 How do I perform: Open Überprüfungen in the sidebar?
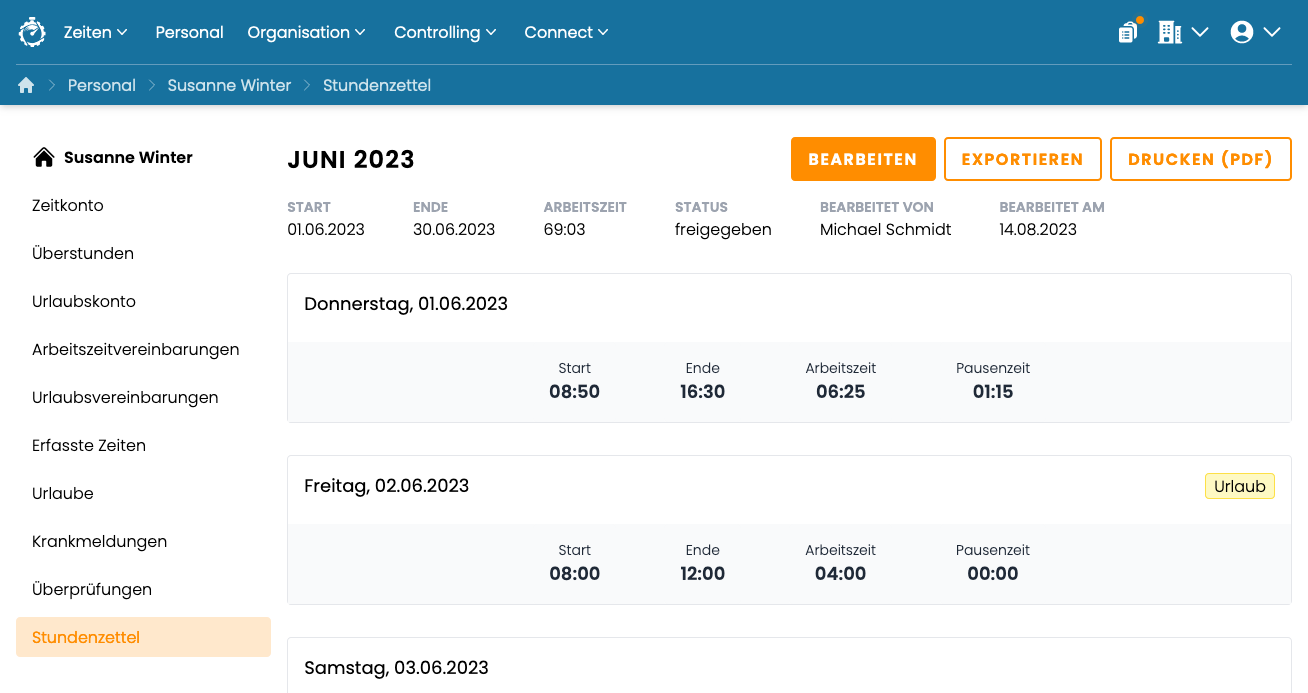(143, 589)
